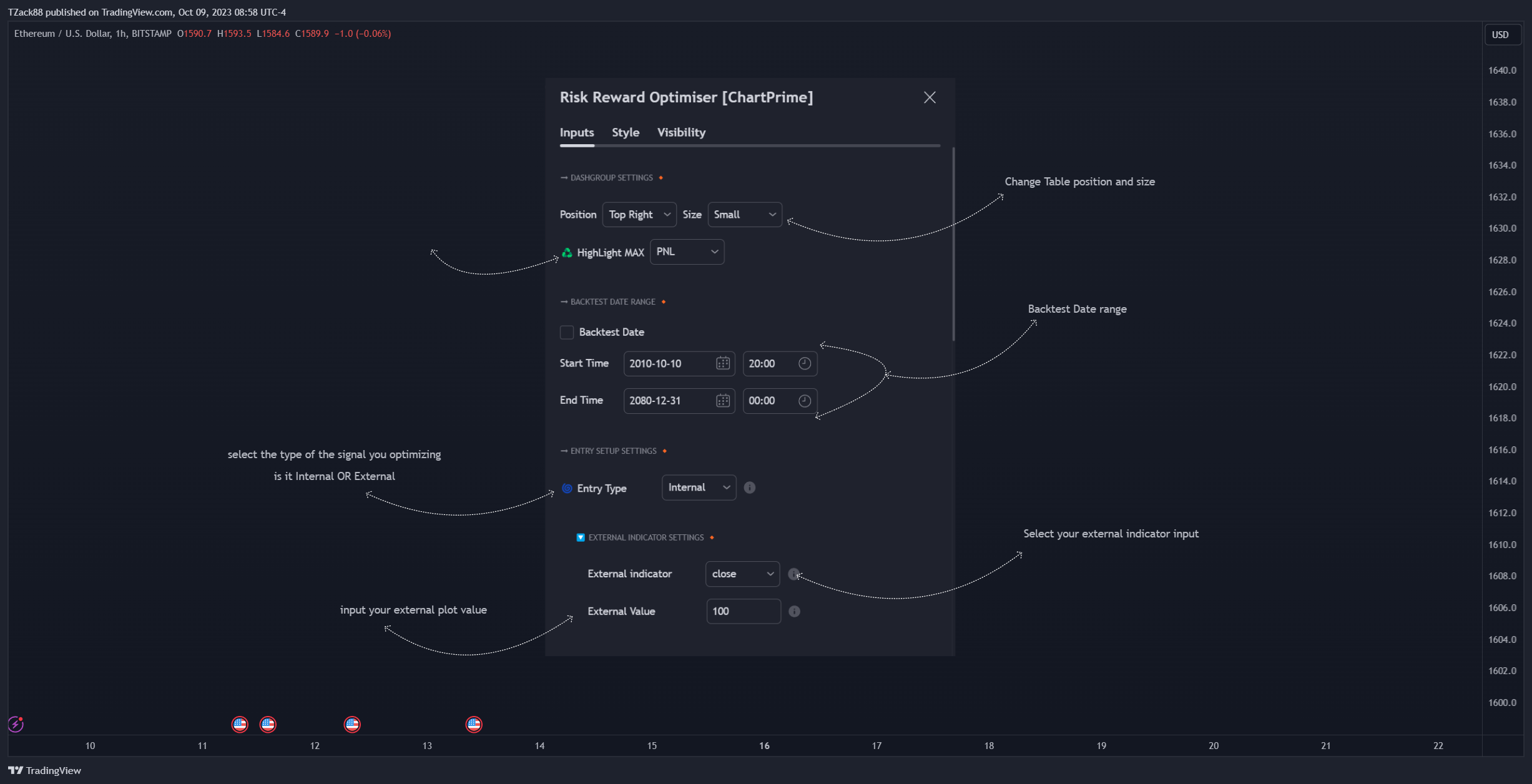This screenshot has width=1532, height=784.
Task: Open the HighLight MAX PNL dropdown
Action: click(x=687, y=252)
